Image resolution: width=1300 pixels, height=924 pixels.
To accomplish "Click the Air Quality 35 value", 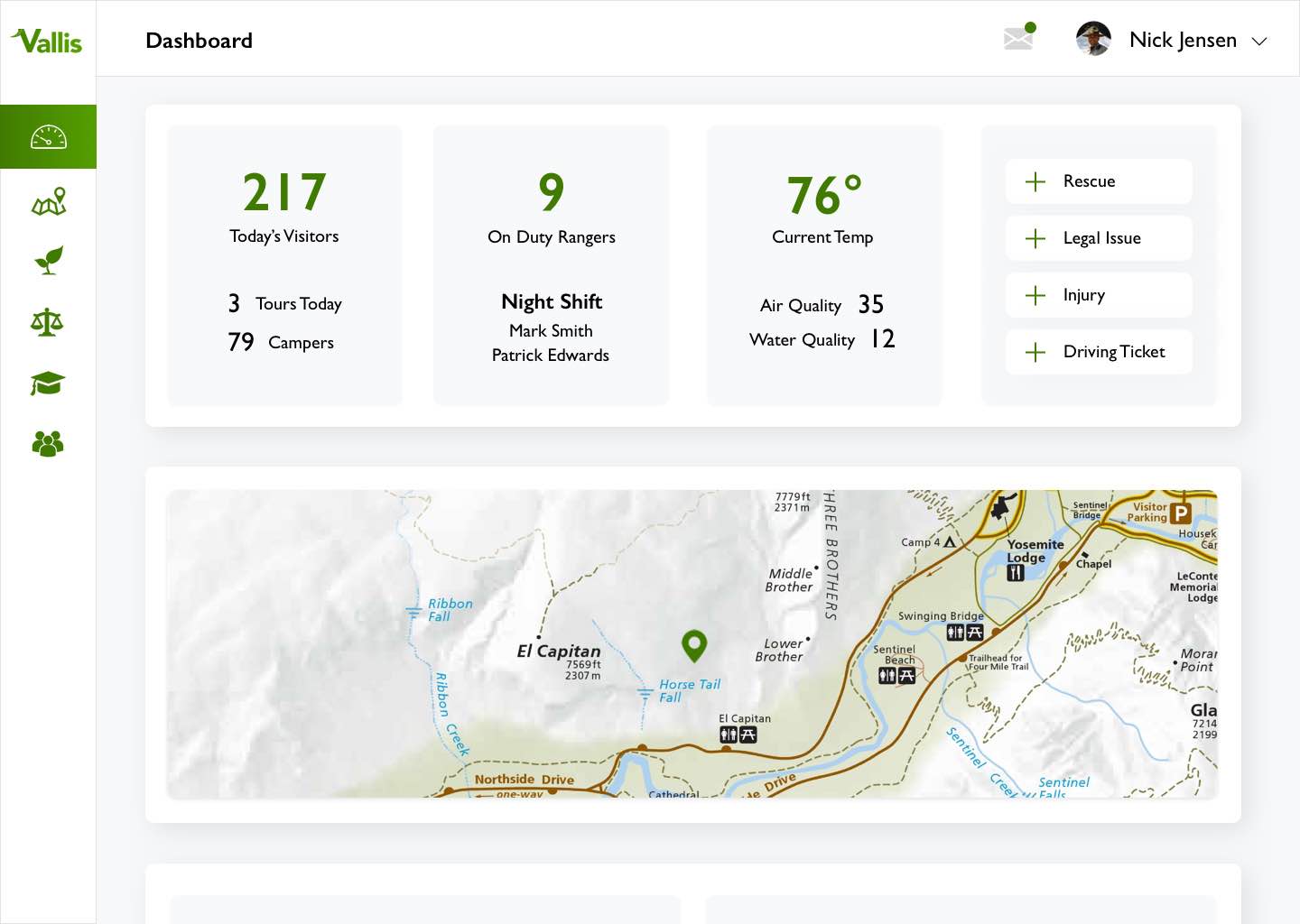I will tap(871, 304).
